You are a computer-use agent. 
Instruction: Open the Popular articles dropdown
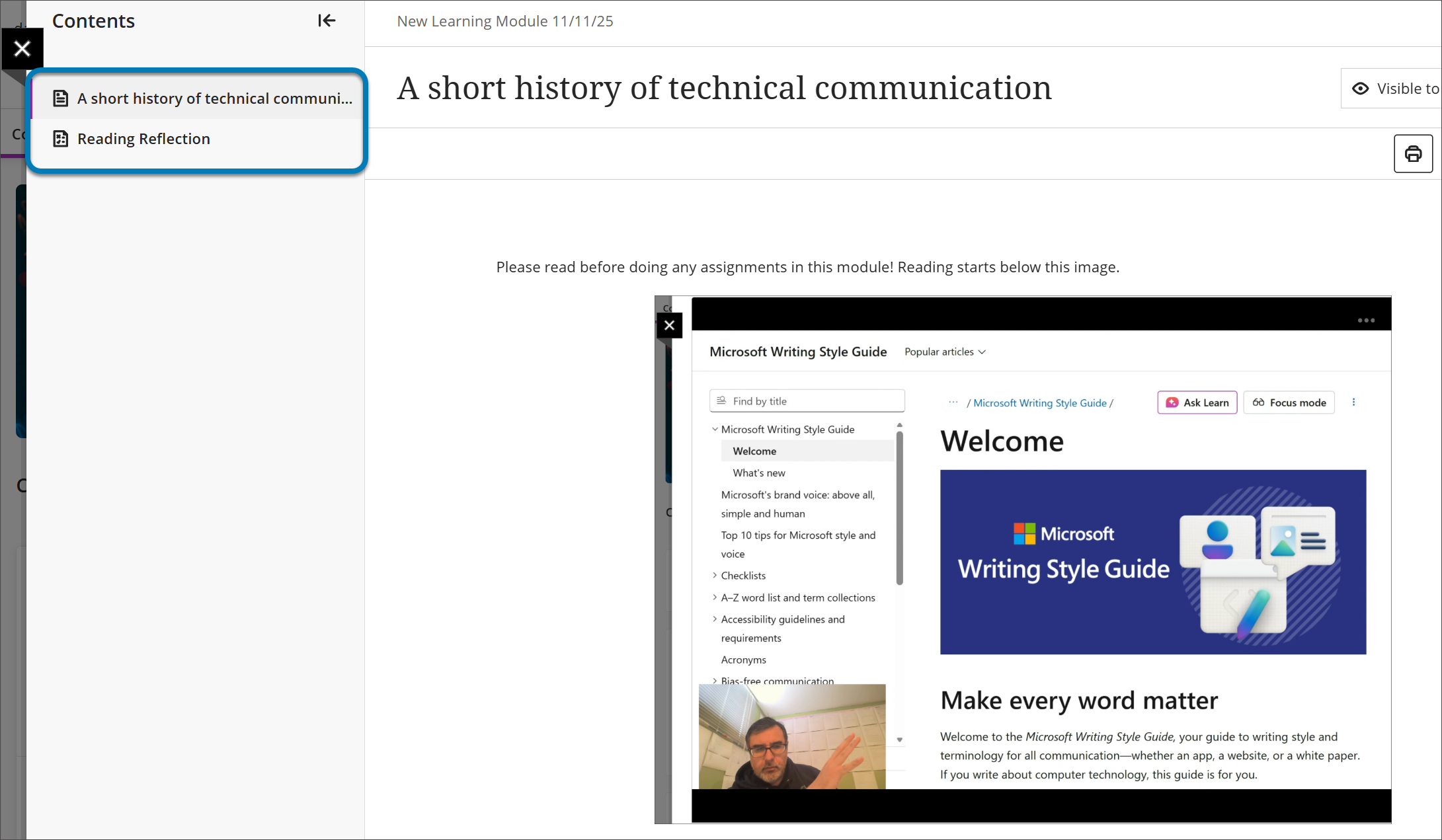(x=944, y=352)
